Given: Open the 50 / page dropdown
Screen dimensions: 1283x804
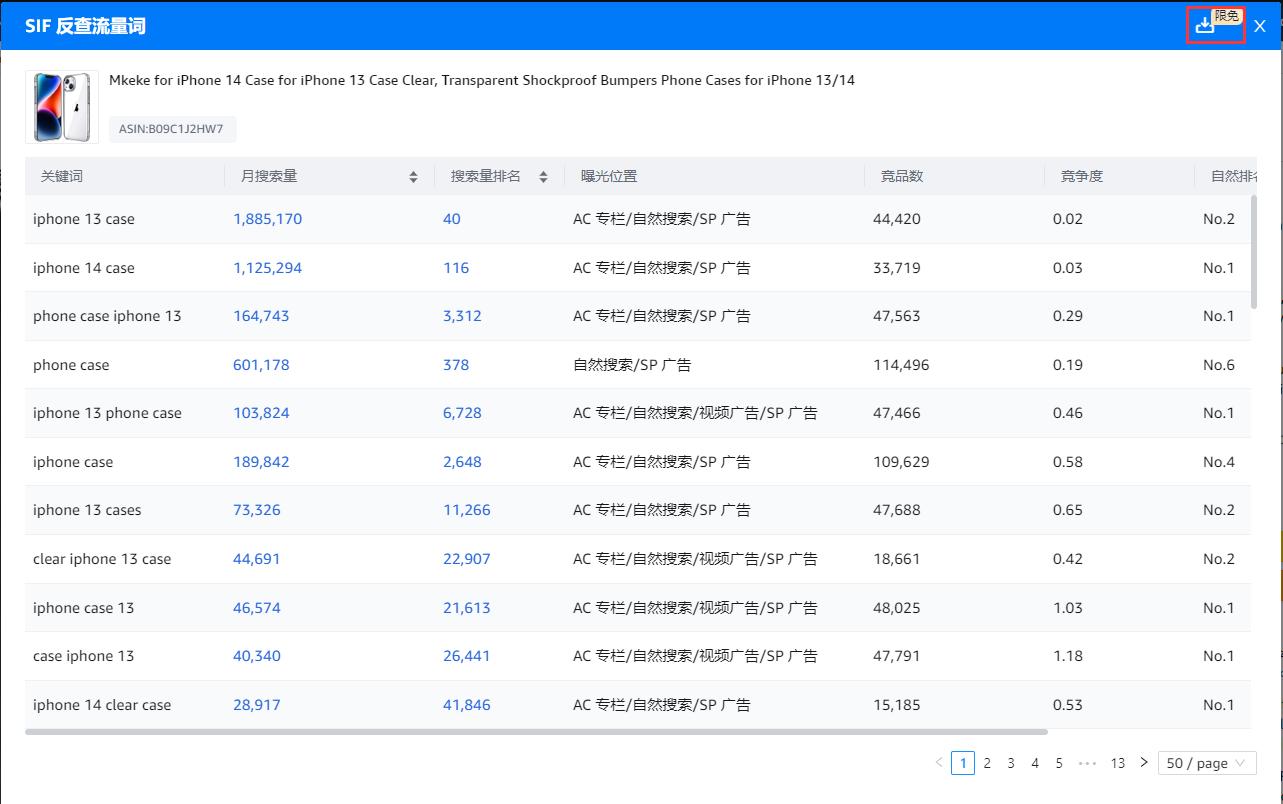Looking at the screenshot, I should coord(1206,763).
